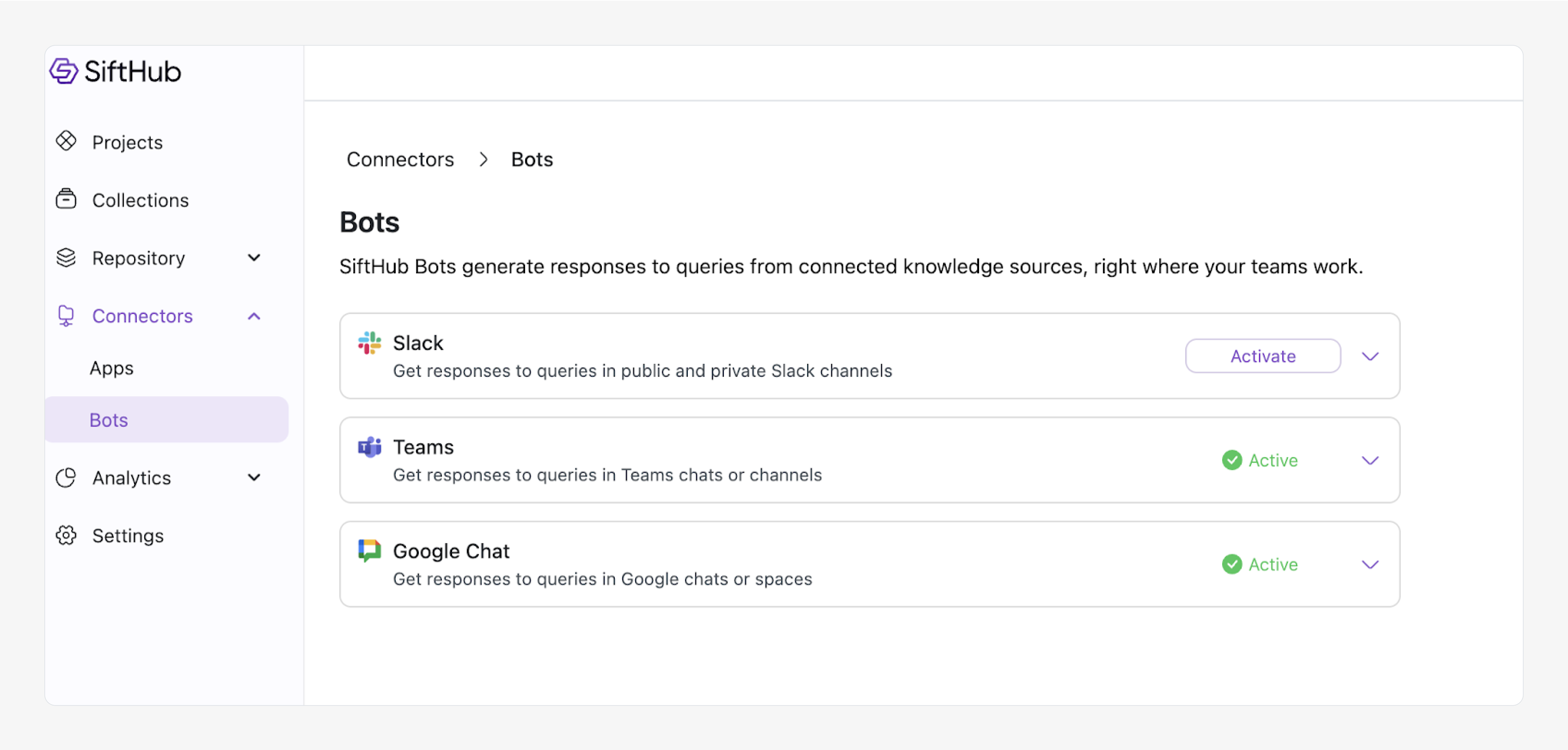This screenshot has height=750, width=1568.
Task: Click the Microsoft Teams logo icon
Action: coord(369,447)
